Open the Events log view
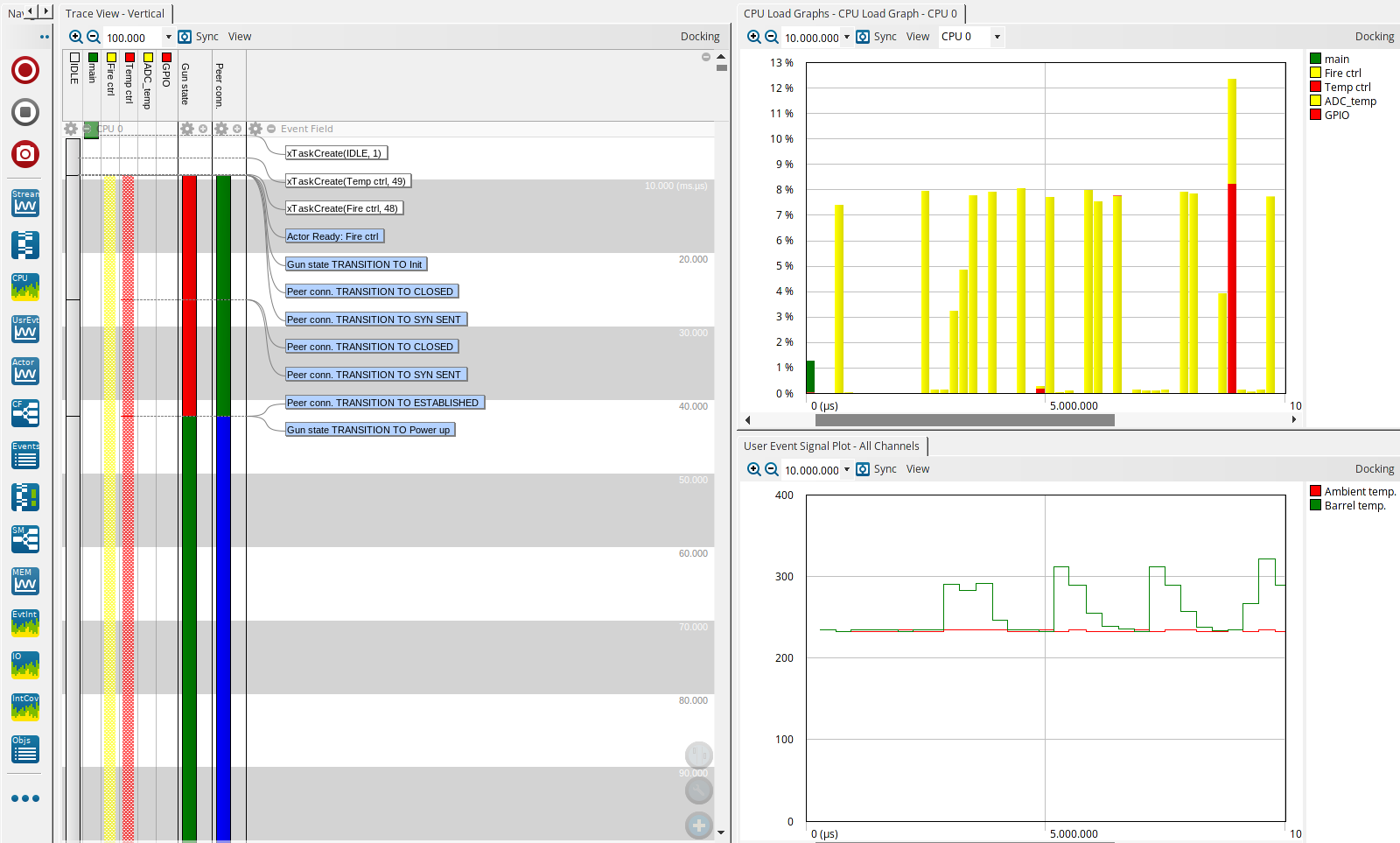The width and height of the screenshot is (1400, 843). pos(24,454)
